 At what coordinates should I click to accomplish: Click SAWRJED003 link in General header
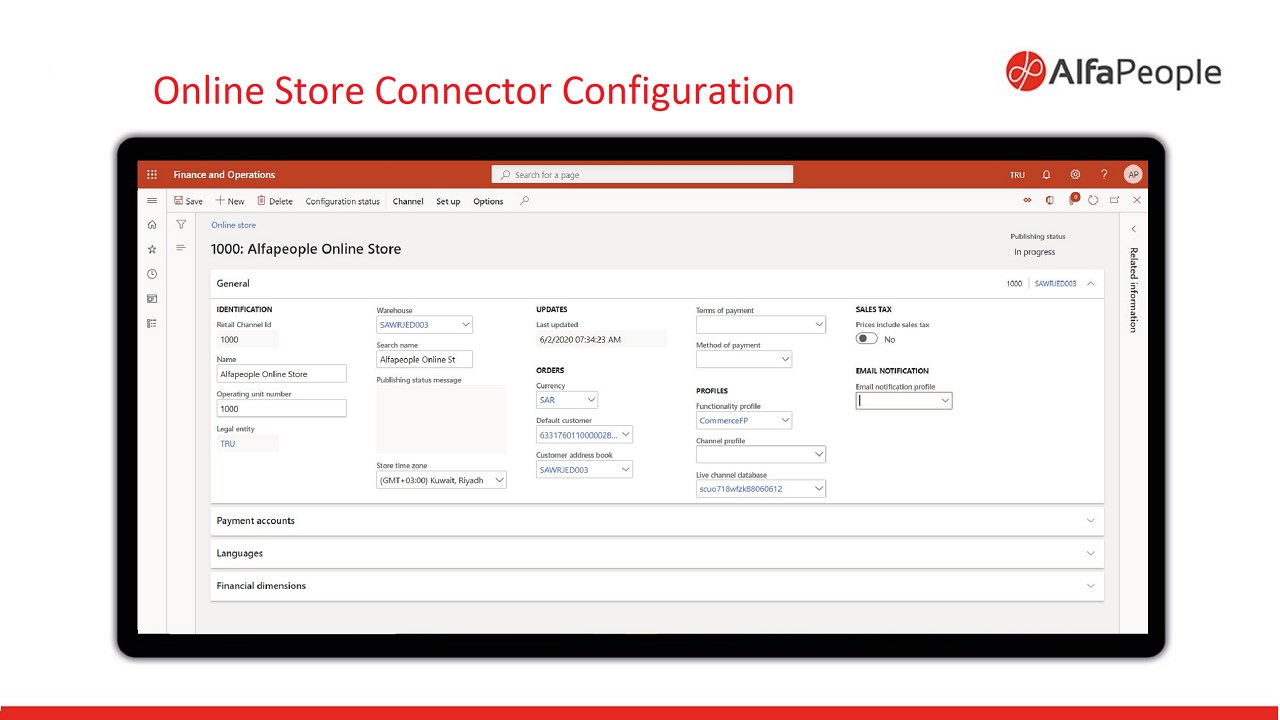click(x=1055, y=284)
